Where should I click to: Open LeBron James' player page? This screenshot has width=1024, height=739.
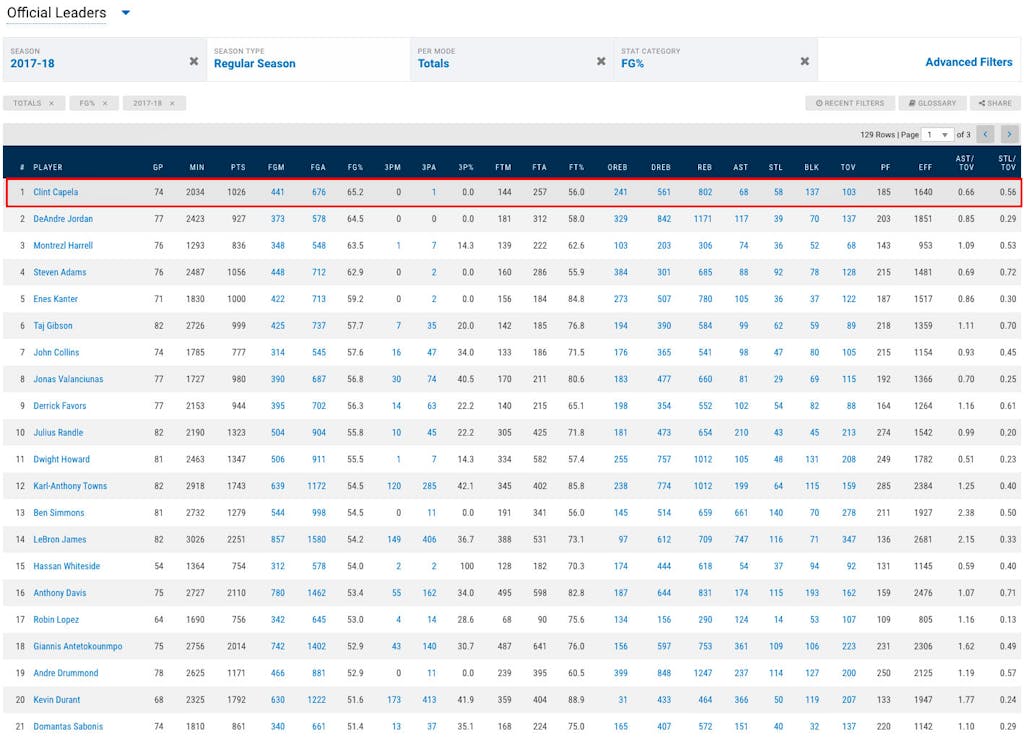tap(59, 540)
